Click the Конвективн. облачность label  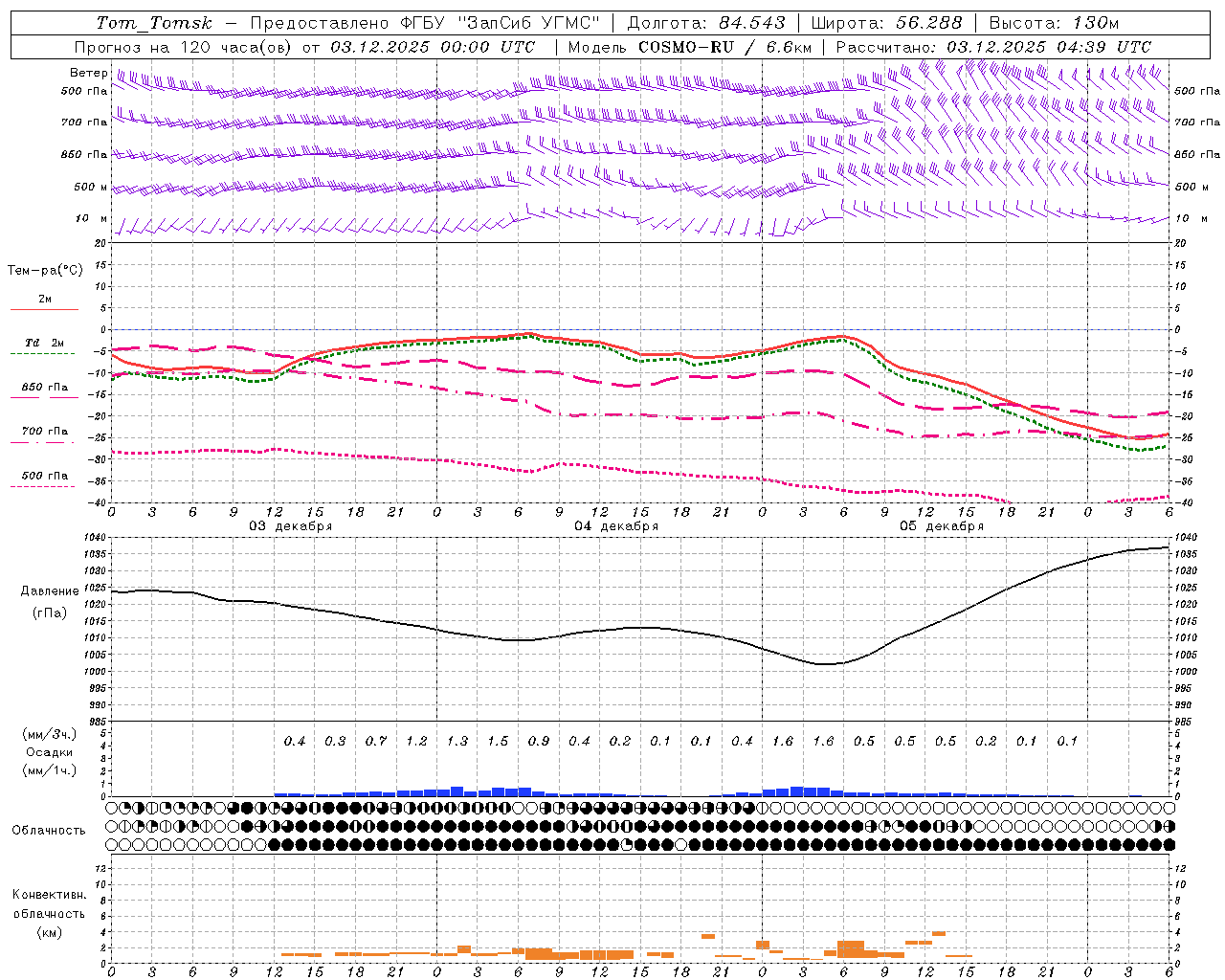click(49, 904)
